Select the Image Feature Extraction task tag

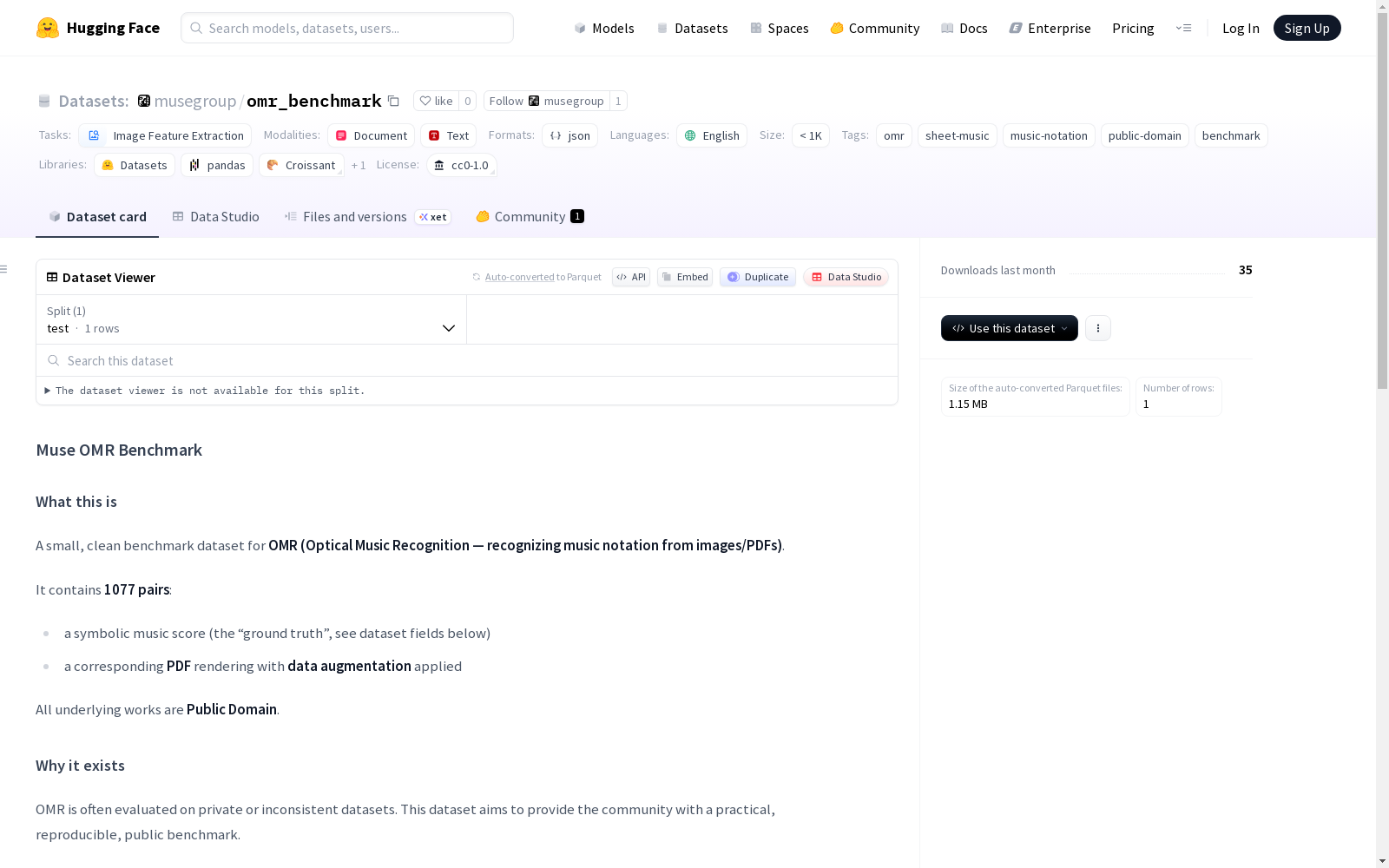coord(165,135)
